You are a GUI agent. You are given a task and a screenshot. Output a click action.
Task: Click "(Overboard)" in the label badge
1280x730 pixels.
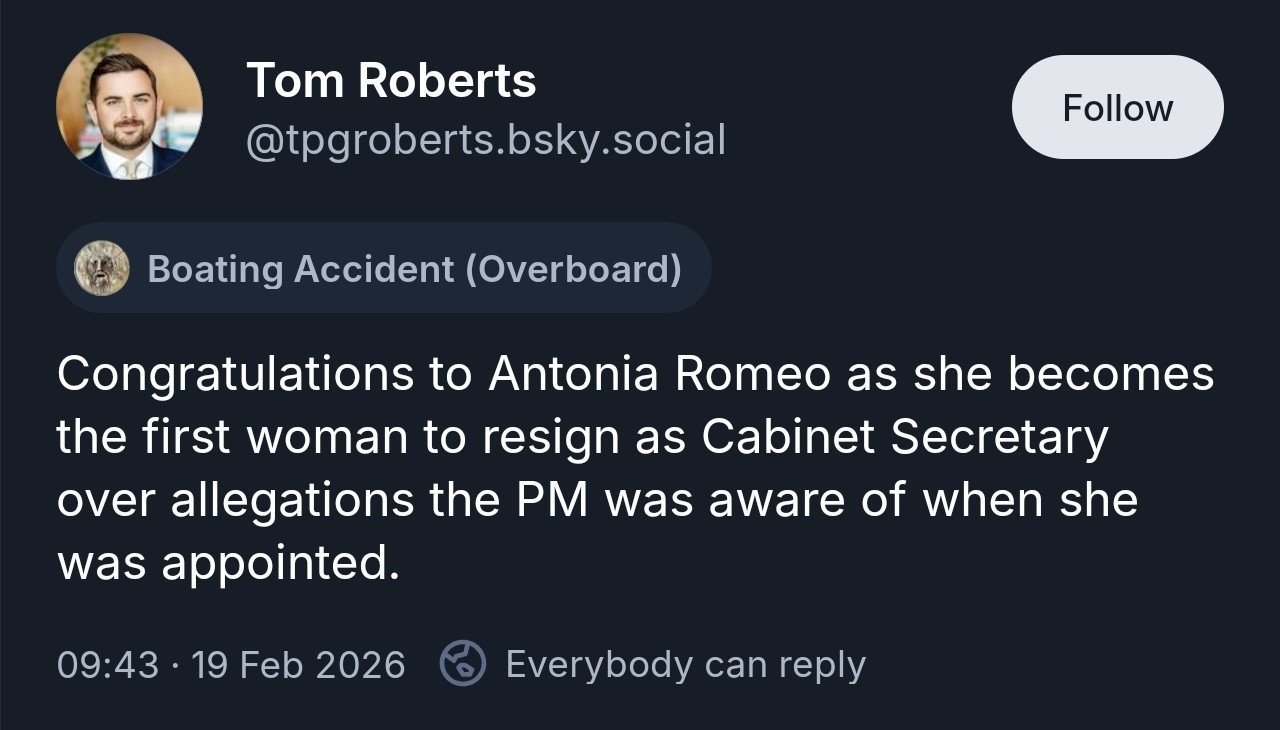(x=573, y=268)
